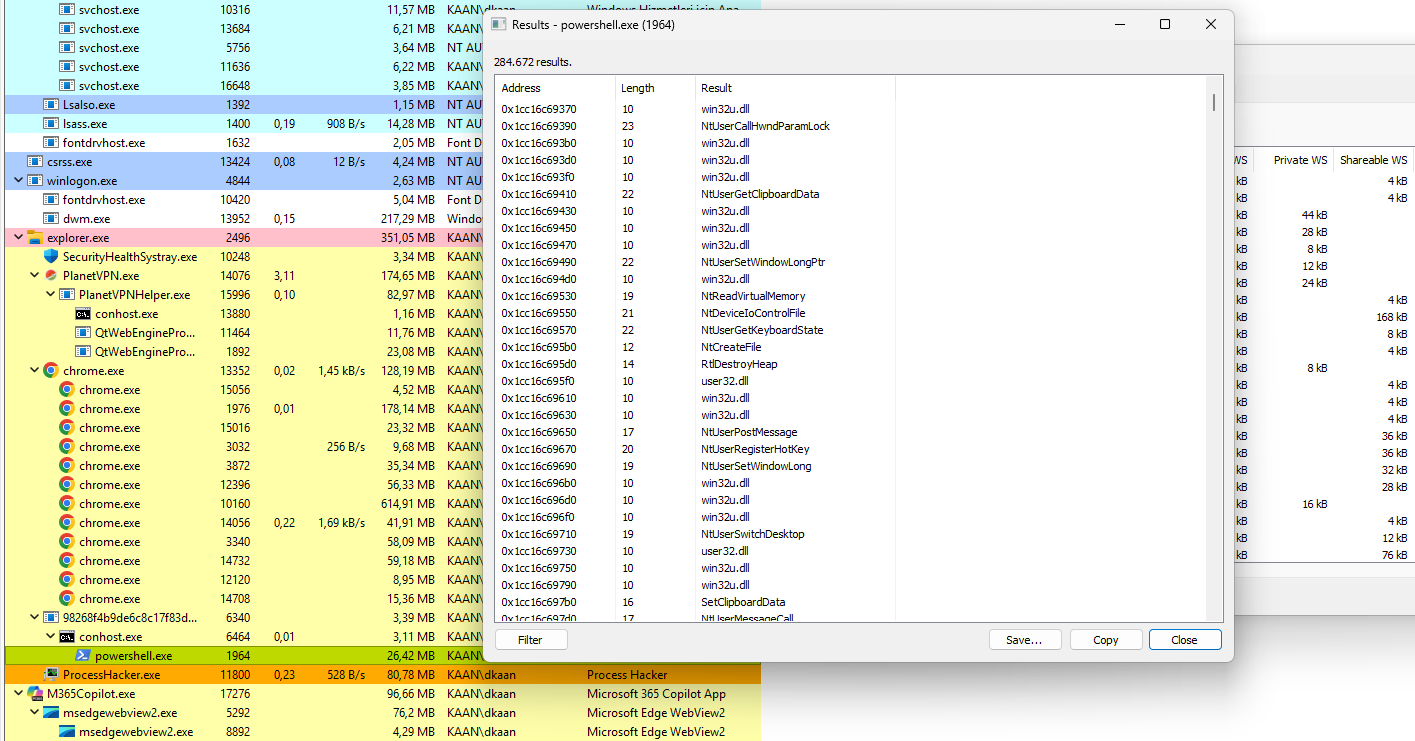Viewport: 1415px width, 741px height.
Task: Click the Copy button in Results dialog
Action: click(1106, 640)
